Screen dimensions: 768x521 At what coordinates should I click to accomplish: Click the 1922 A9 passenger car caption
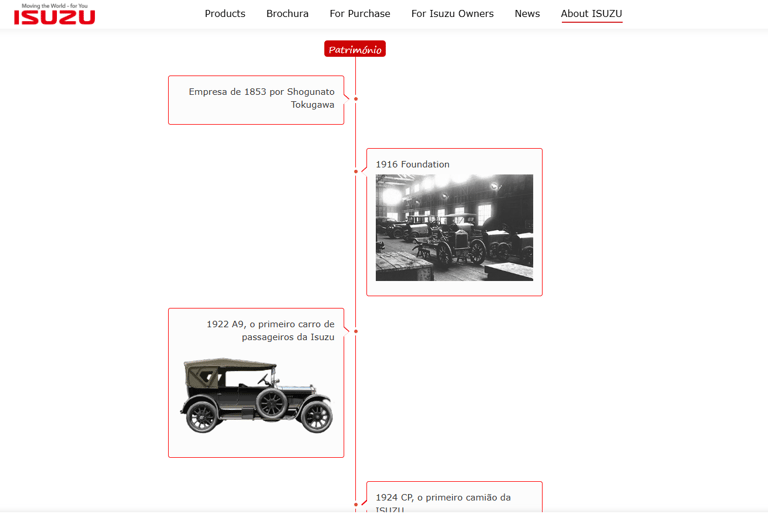coord(270,331)
